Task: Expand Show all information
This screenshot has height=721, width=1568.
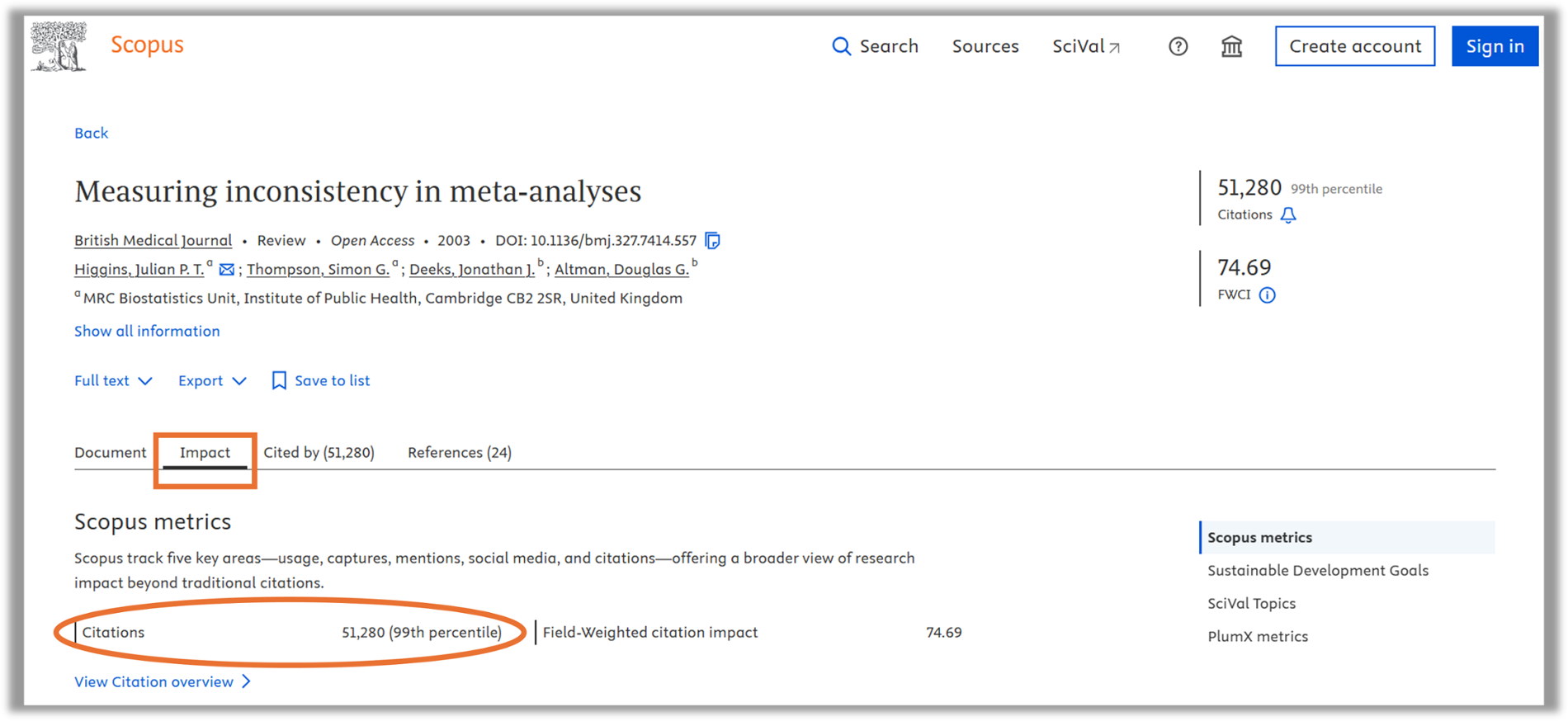Action: click(147, 331)
